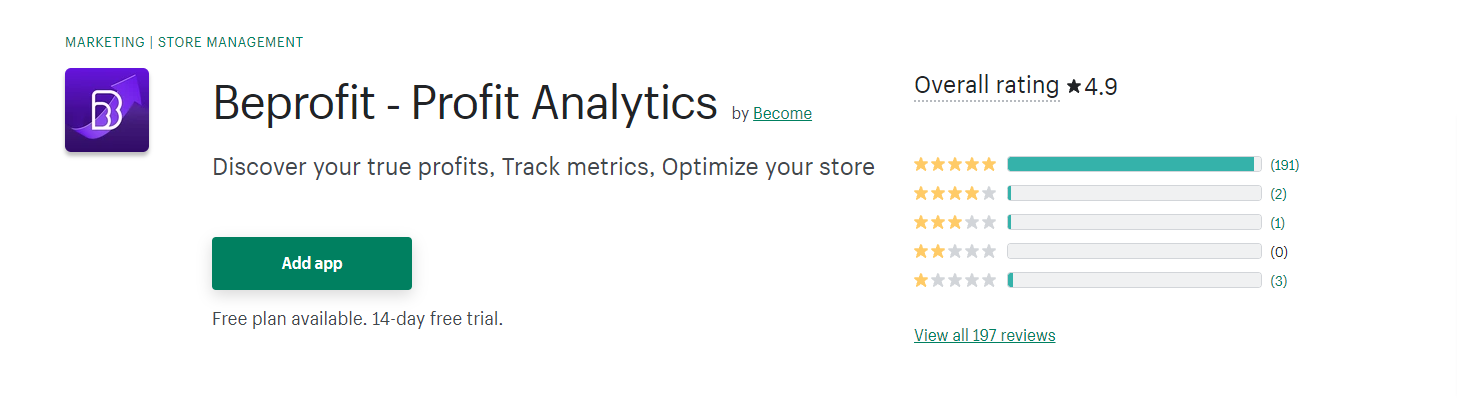Open the Become developer link
The height and width of the screenshot is (415, 1457).
782,114
